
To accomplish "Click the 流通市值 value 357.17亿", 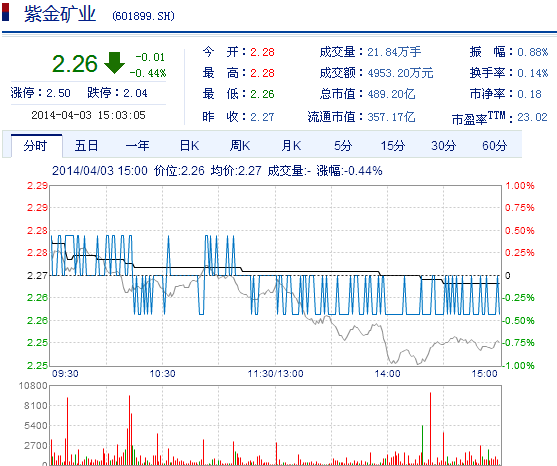I will (391, 117).
